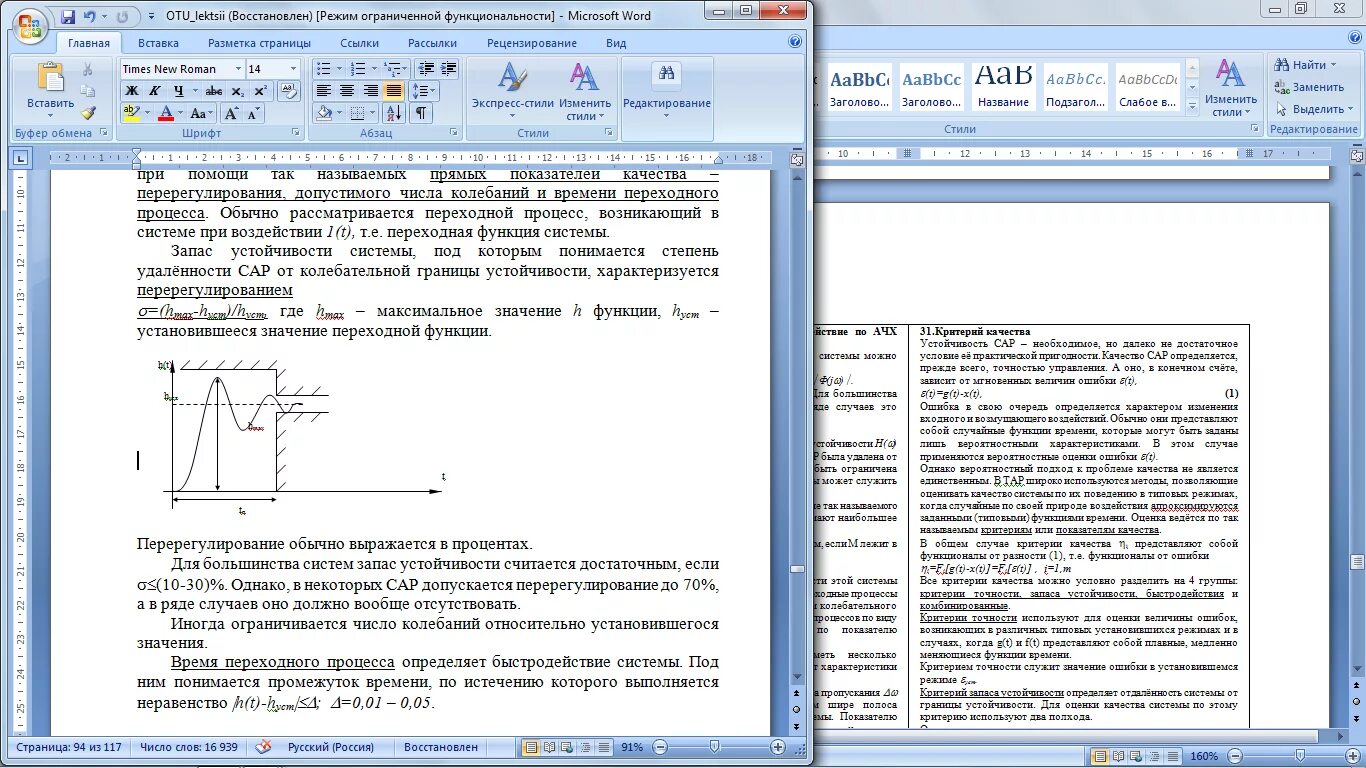Image resolution: width=1366 pixels, height=768 pixels.
Task: Click the Paste (Вставить) clipboard icon
Action: pos(50,77)
